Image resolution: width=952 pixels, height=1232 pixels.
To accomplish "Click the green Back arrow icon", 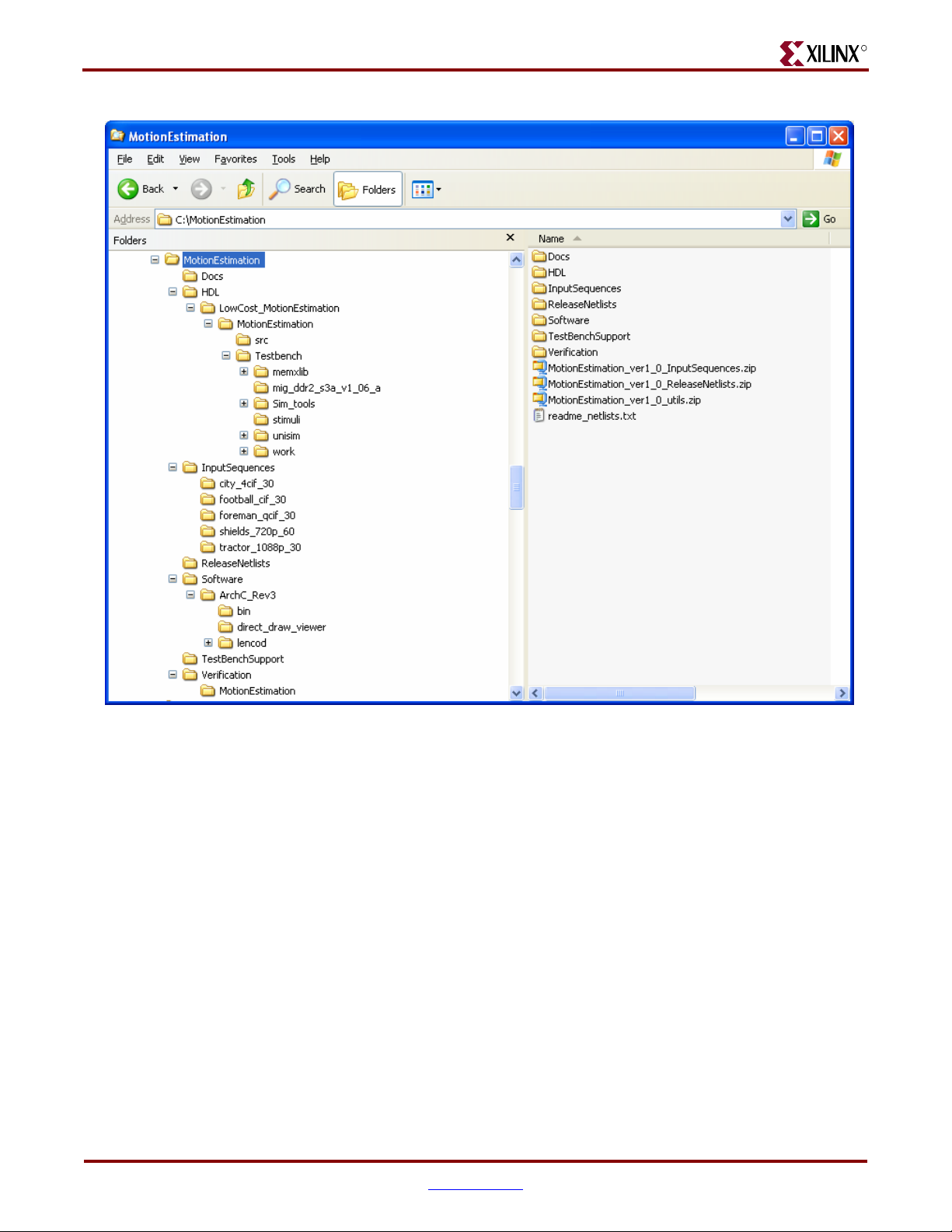I will tap(127, 189).
